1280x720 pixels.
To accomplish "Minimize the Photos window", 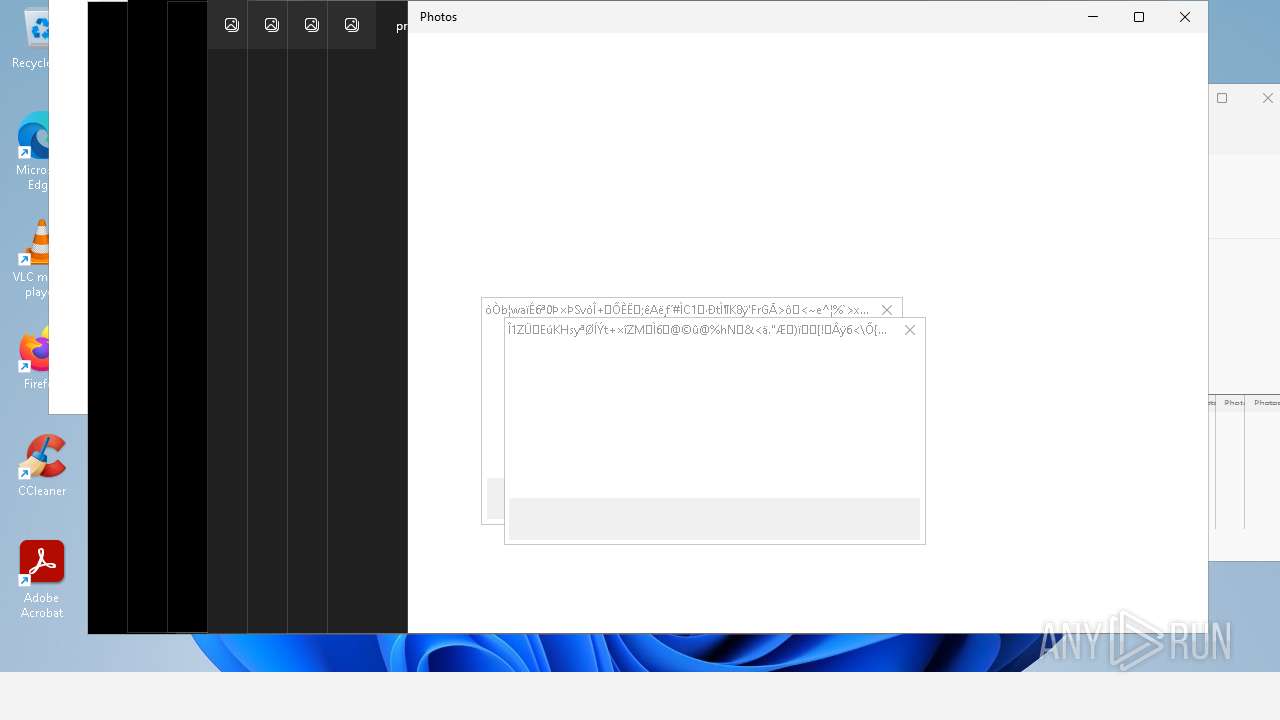I will [1093, 17].
